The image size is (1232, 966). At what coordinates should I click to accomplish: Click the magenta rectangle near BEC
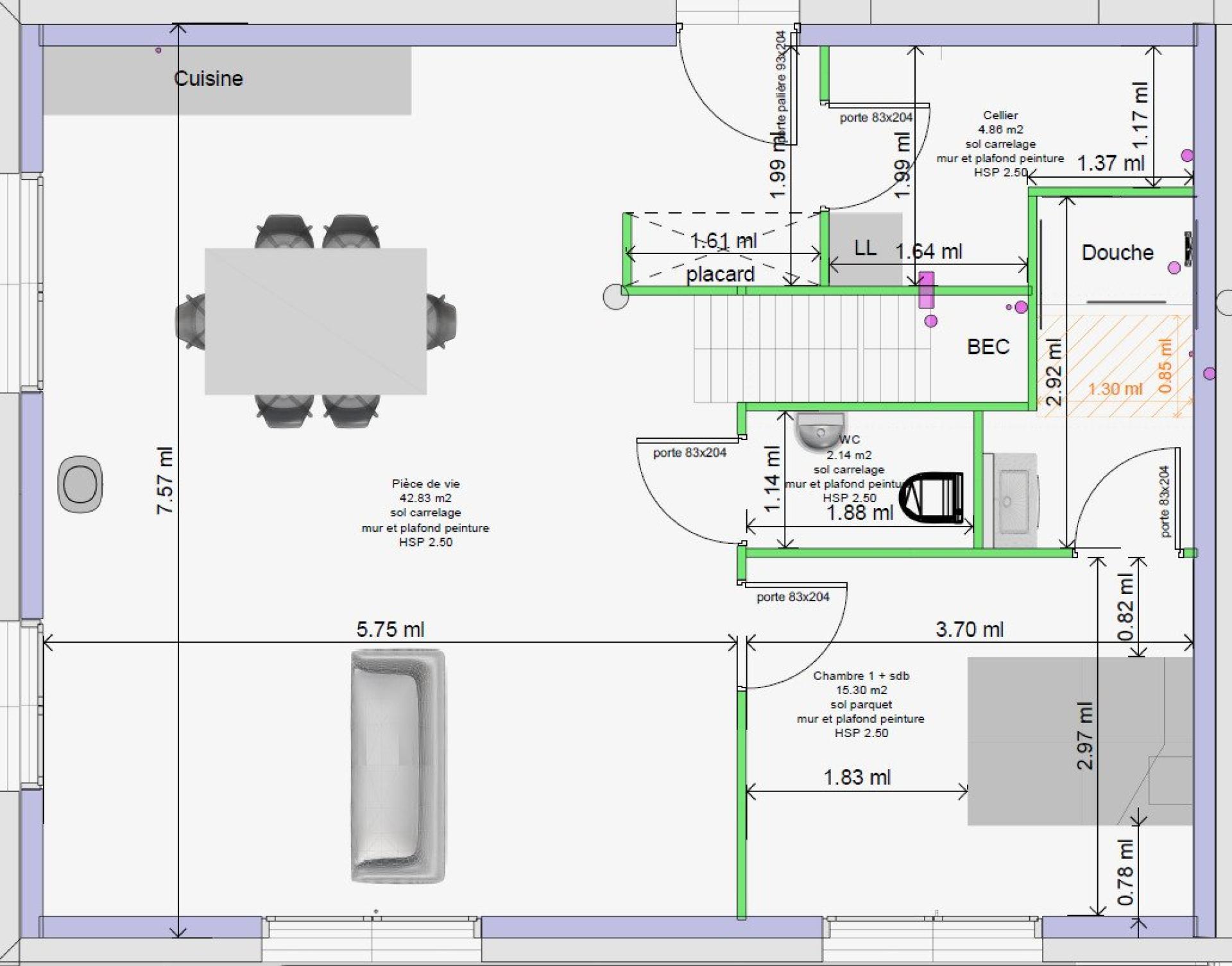click(x=926, y=290)
